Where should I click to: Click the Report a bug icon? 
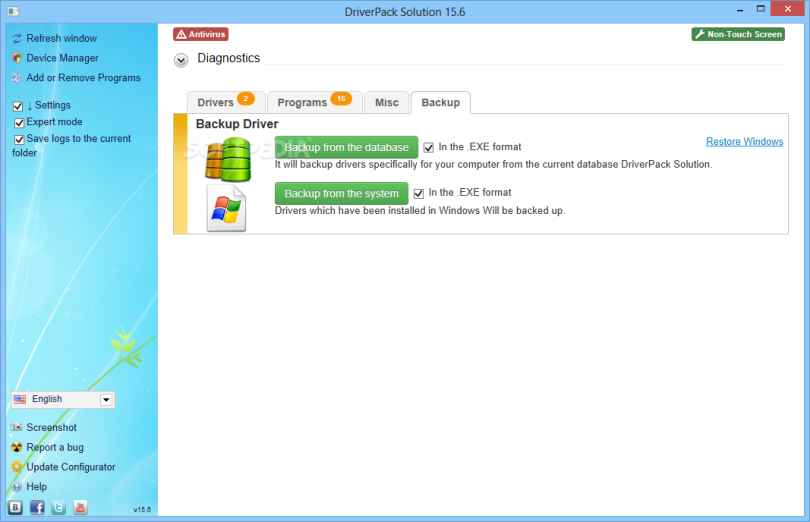(x=17, y=448)
